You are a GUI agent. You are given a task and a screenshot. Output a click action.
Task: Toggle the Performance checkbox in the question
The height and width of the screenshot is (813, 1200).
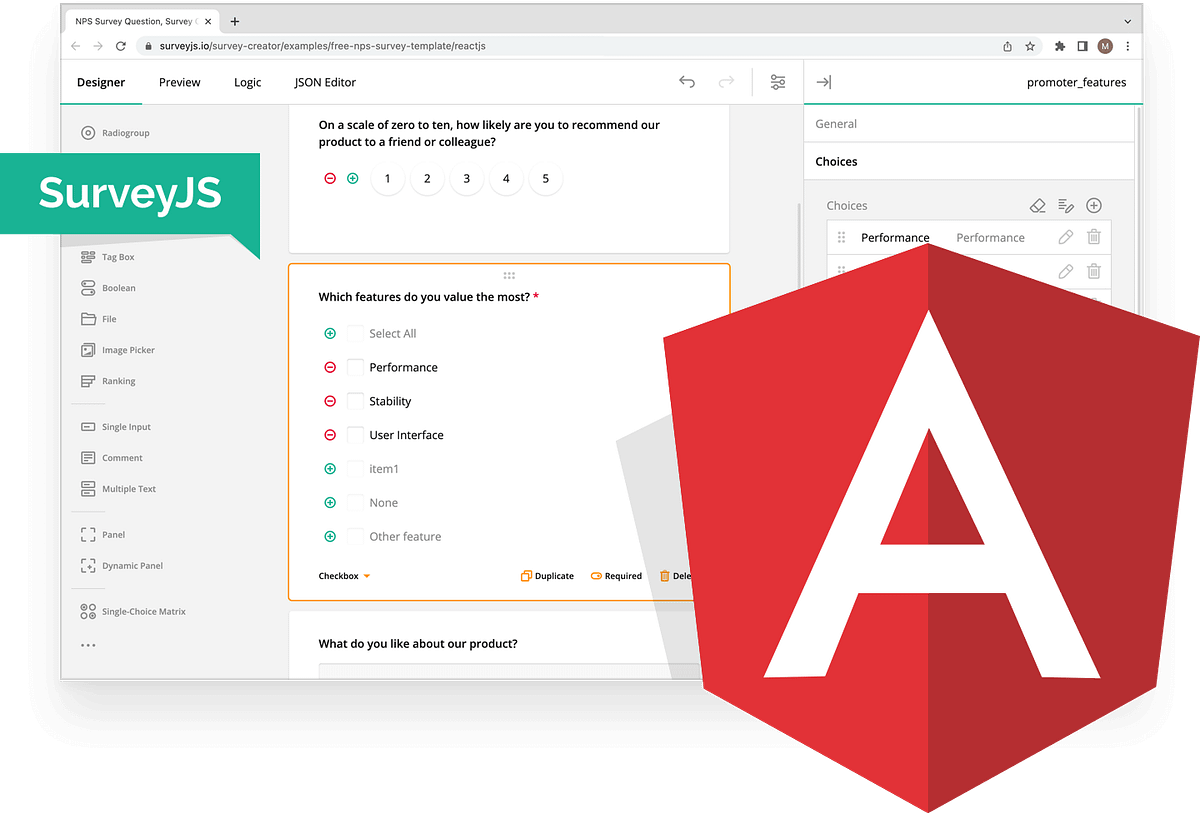pos(355,367)
